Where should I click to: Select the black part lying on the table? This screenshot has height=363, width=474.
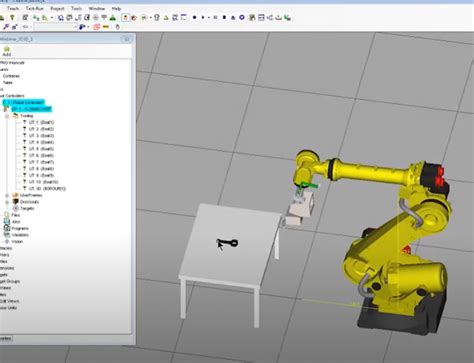(x=227, y=243)
